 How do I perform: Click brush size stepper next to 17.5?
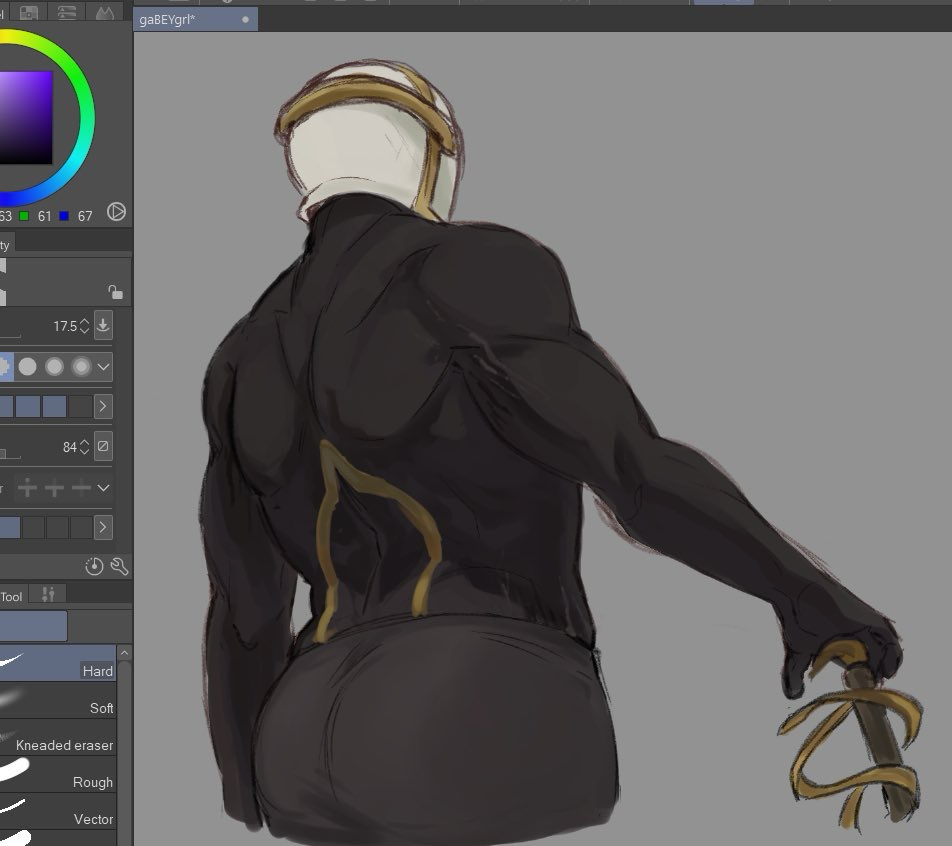click(84, 326)
